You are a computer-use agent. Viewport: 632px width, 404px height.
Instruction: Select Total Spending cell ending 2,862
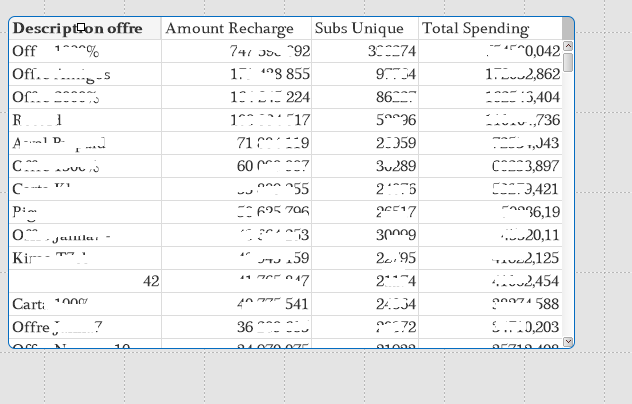pos(489,74)
